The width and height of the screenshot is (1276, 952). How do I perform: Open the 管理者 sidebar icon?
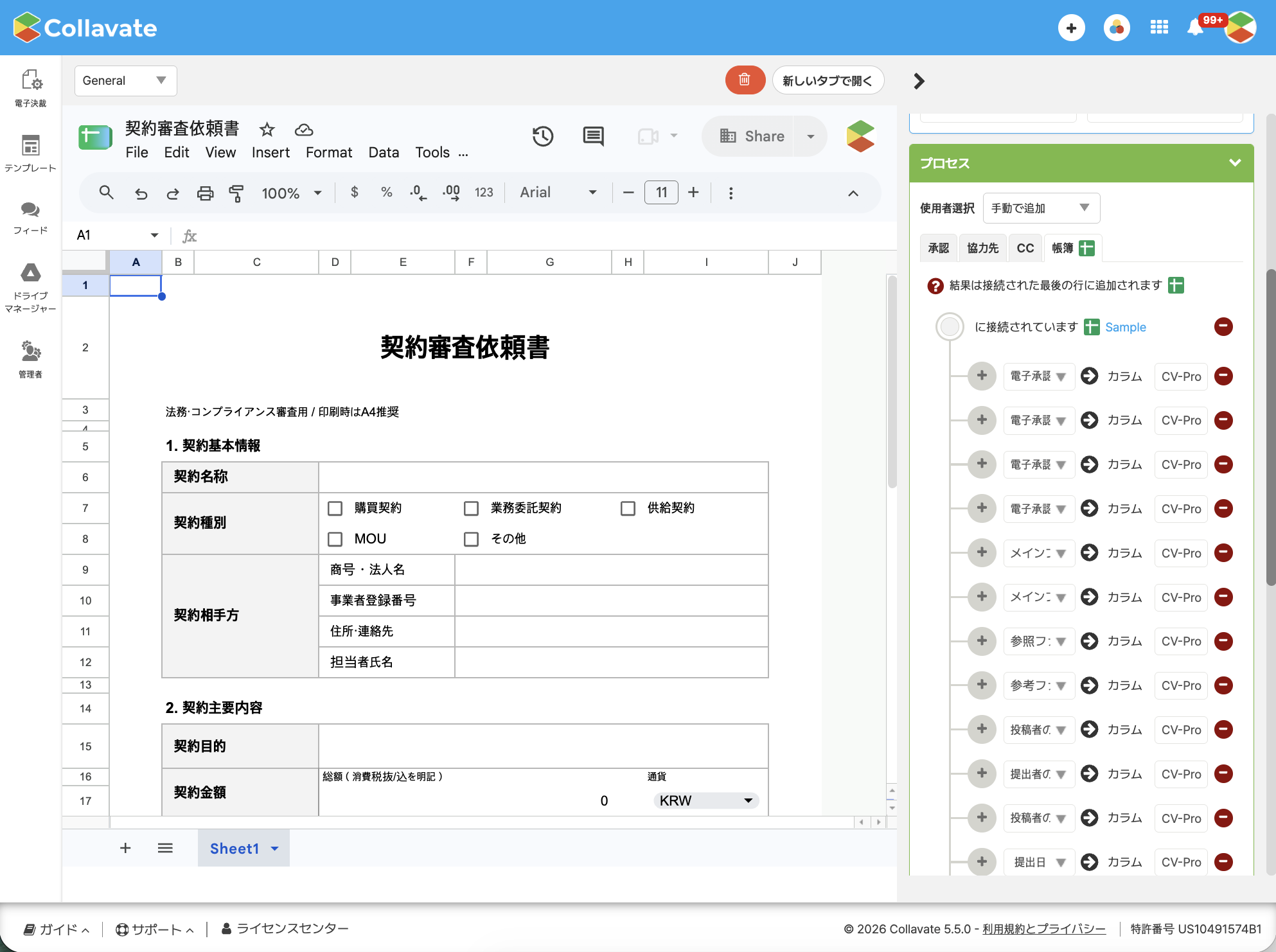[x=31, y=359]
